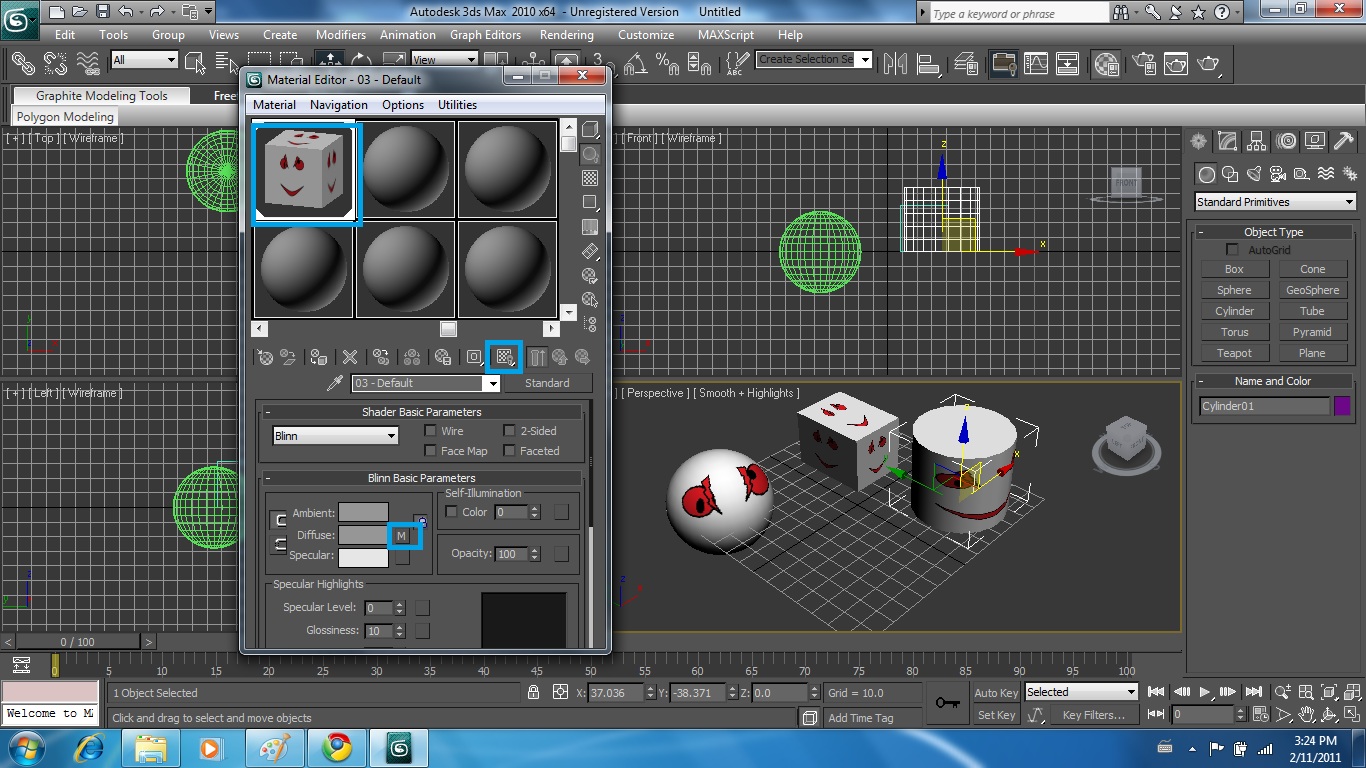
Task: Toggle the Set Key button
Action: (996, 715)
